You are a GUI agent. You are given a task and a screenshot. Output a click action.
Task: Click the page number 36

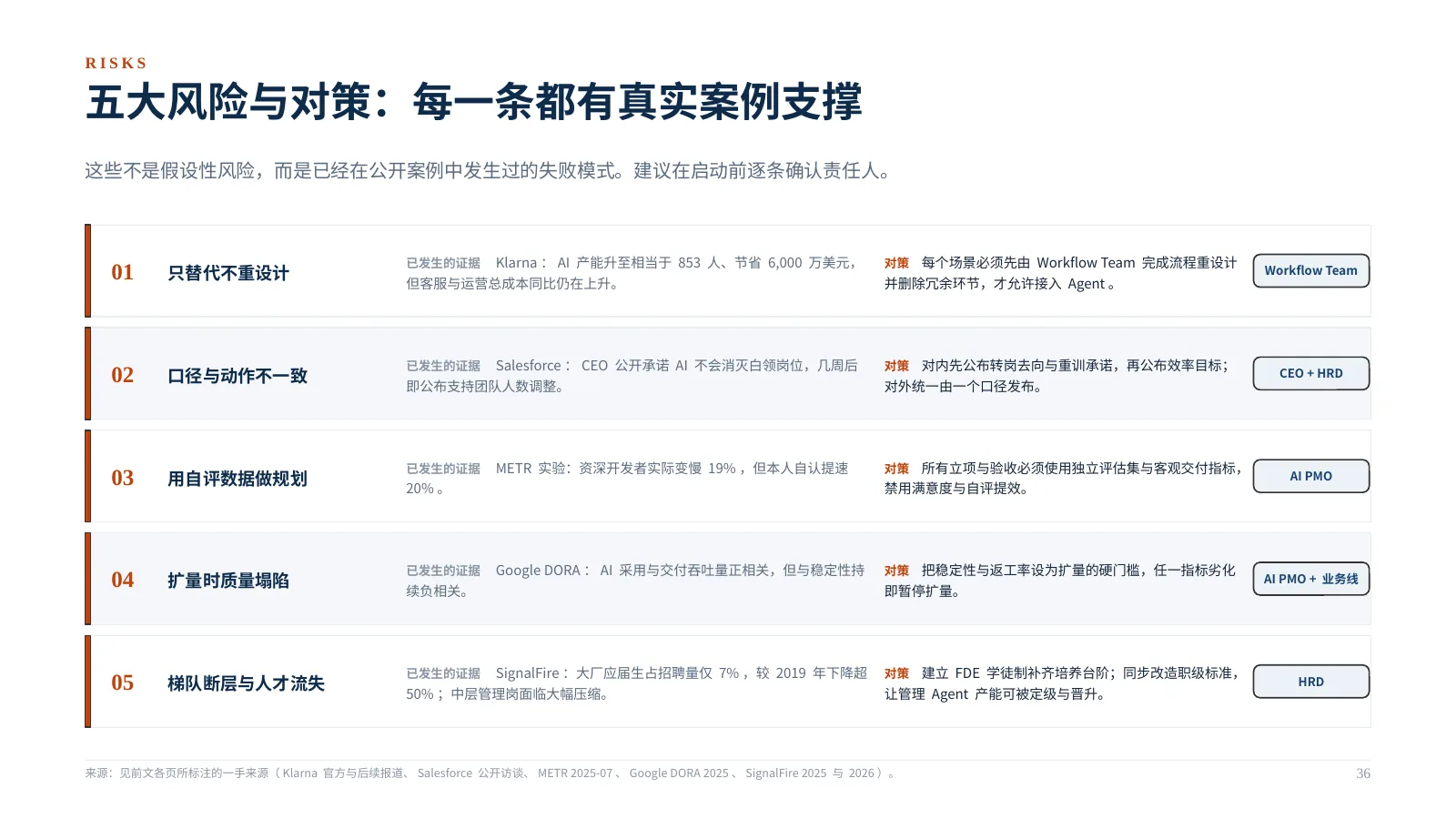point(1362,773)
